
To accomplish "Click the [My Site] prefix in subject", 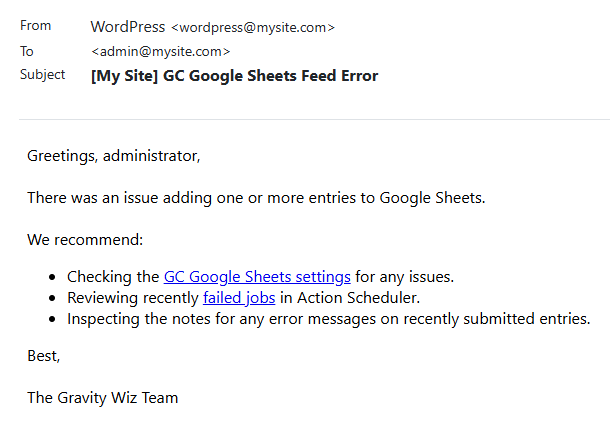I will point(124,76).
